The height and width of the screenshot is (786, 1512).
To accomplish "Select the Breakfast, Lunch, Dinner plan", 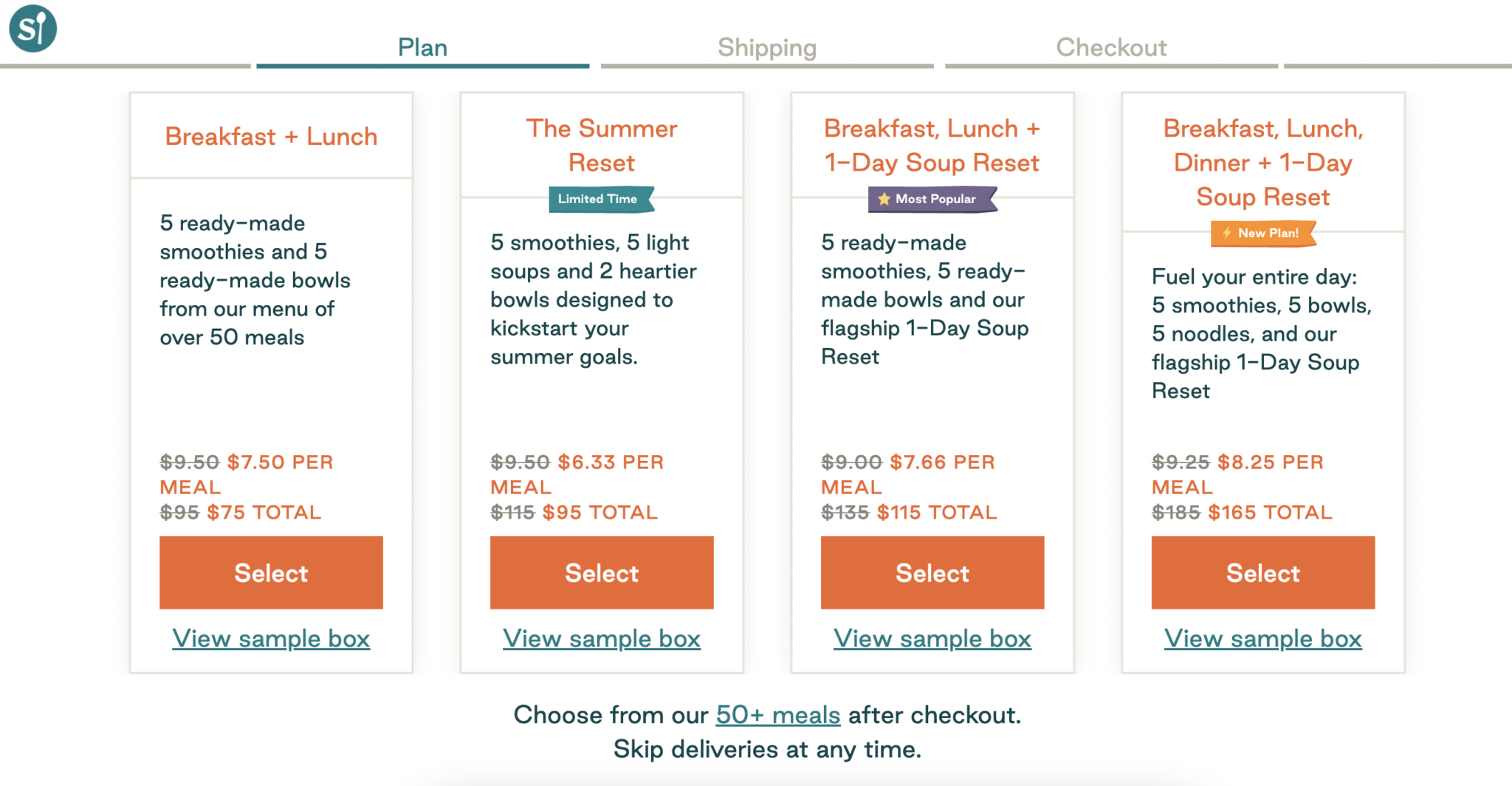I will (1263, 573).
